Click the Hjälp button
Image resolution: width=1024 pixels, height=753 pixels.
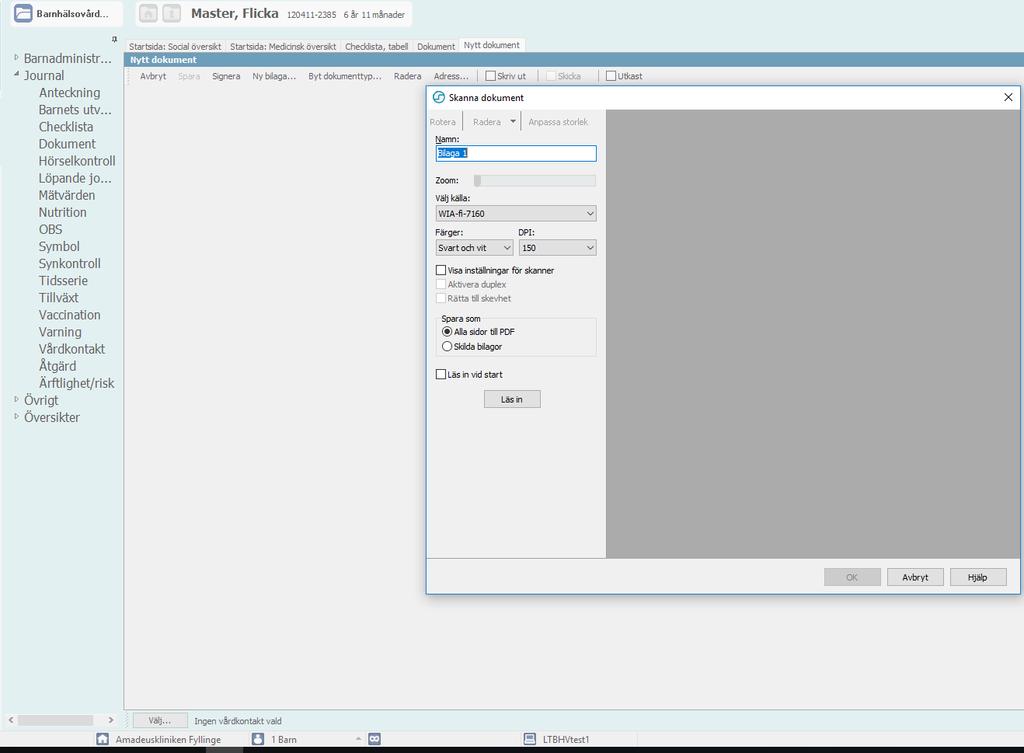(x=978, y=577)
